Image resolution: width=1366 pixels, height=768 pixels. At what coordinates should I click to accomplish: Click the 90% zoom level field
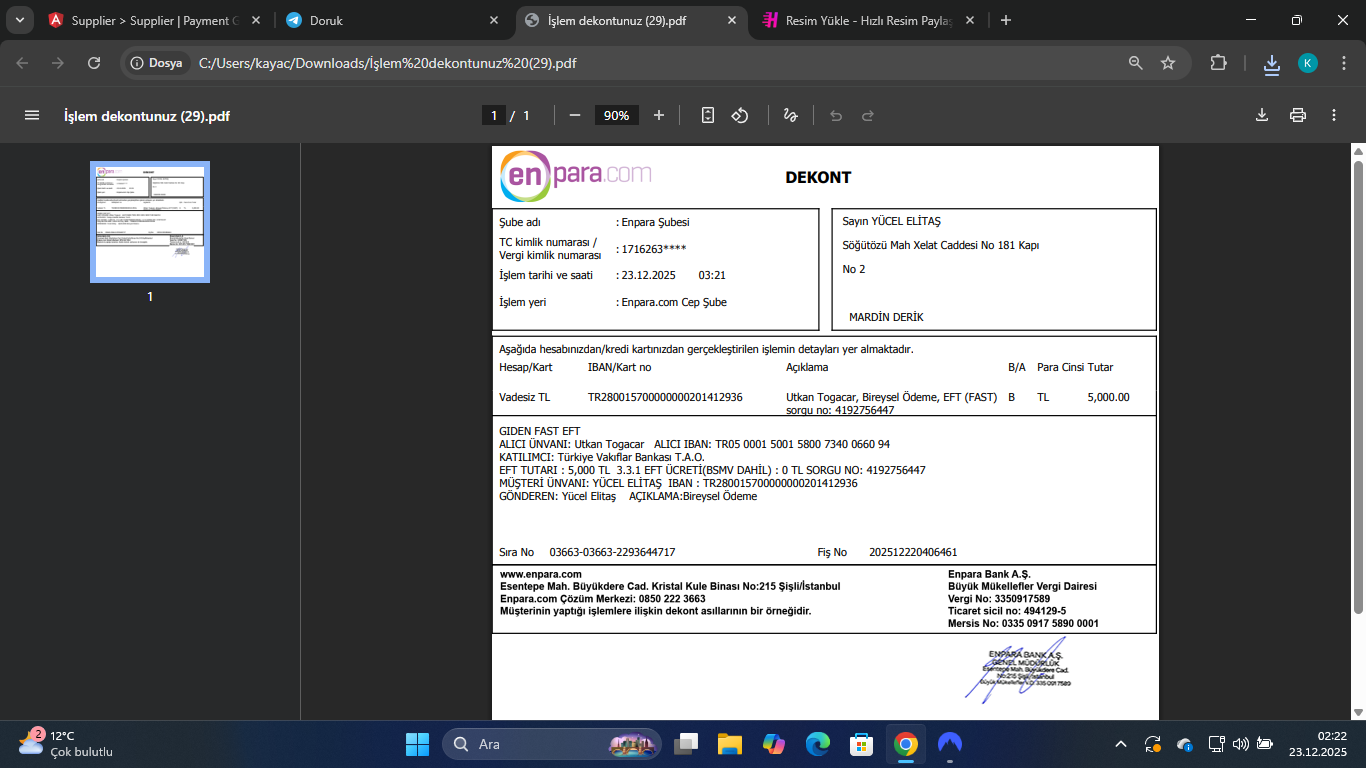point(617,115)
